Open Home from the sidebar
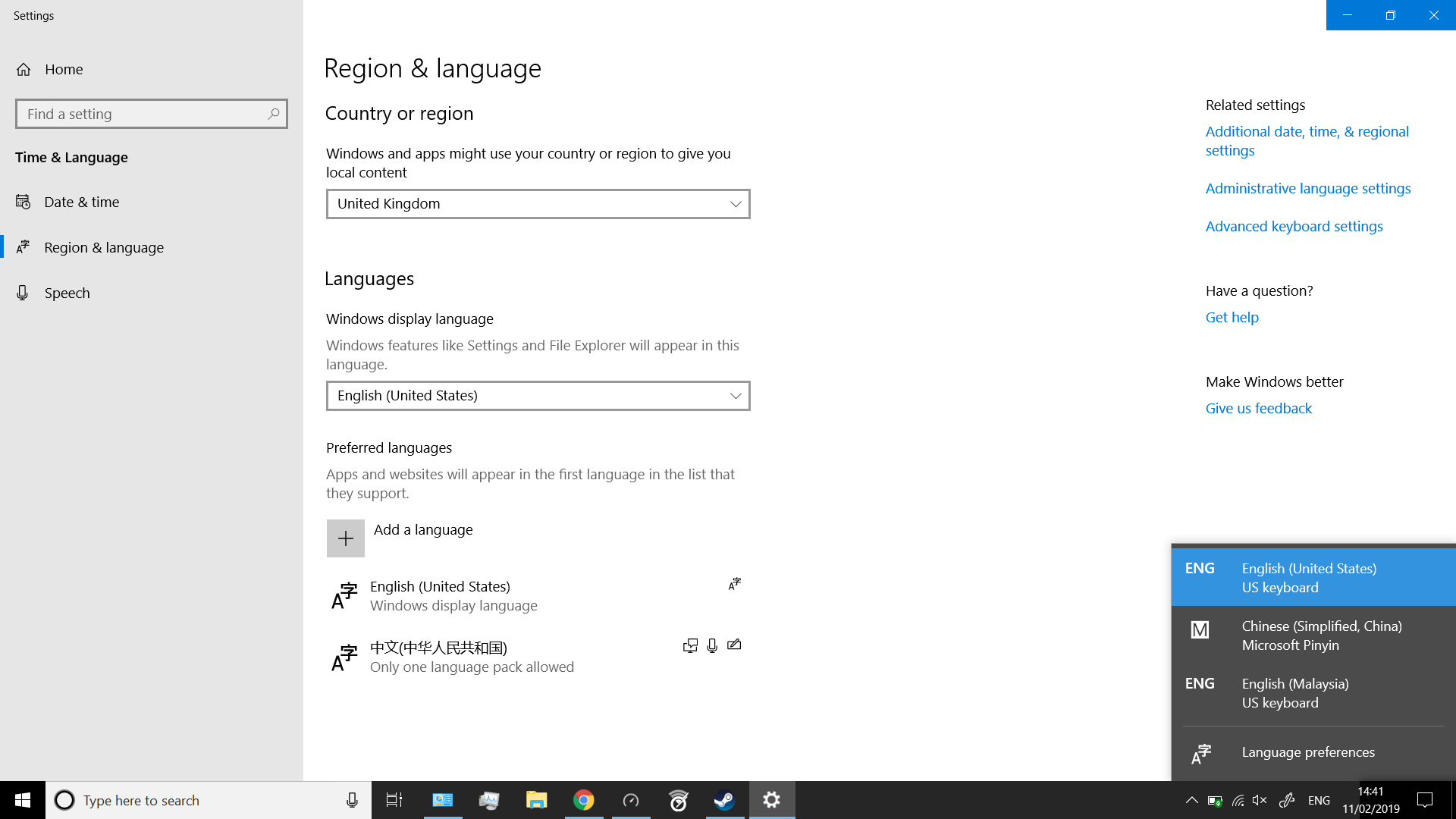 click(64, 69)
